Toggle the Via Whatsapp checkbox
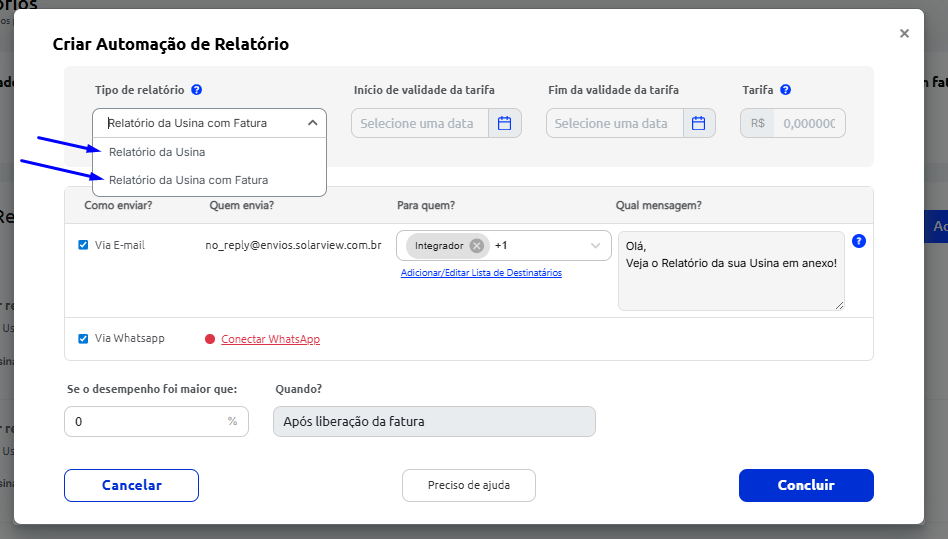 click(83, 339)
